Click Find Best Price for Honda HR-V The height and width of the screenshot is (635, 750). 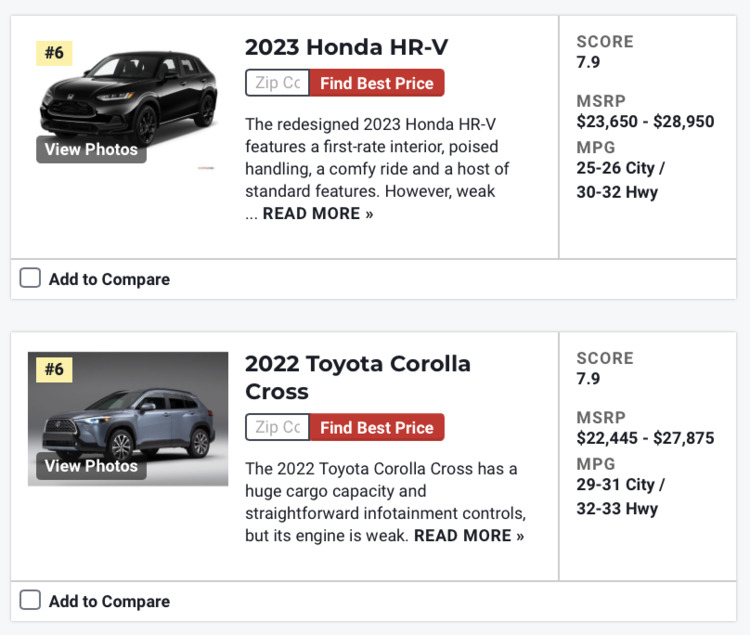coord(377,83)
